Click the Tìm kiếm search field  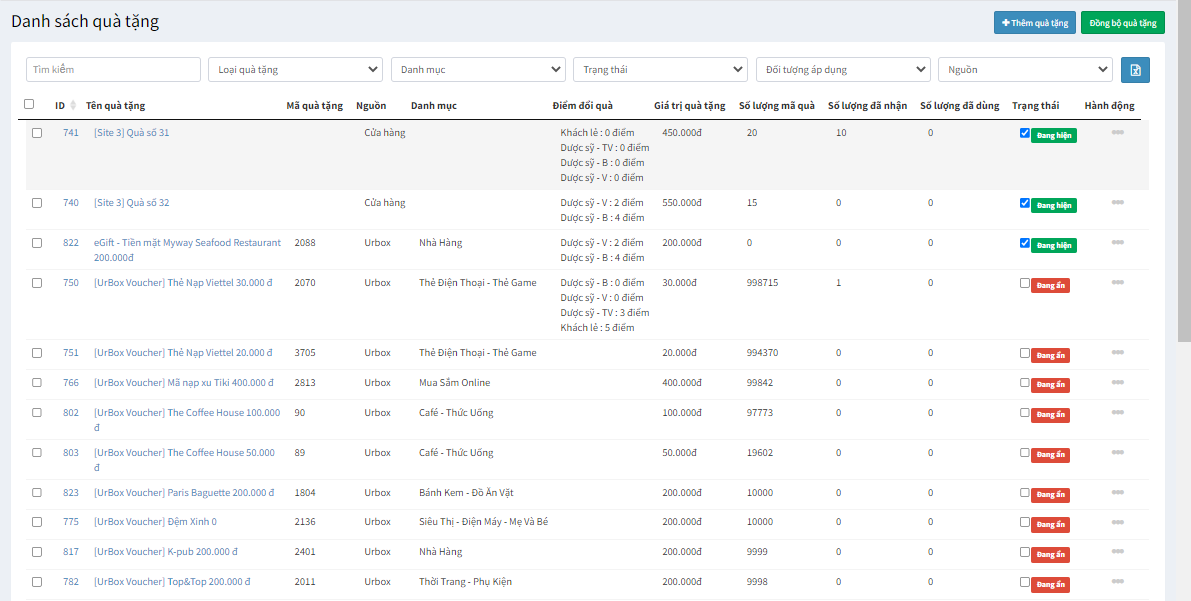point(113,70)
